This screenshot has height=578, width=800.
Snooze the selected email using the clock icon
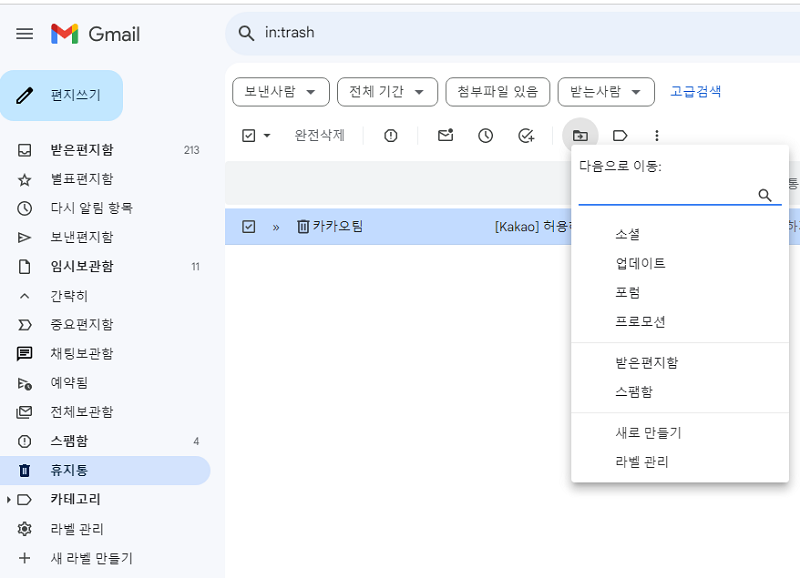point(485,135)
